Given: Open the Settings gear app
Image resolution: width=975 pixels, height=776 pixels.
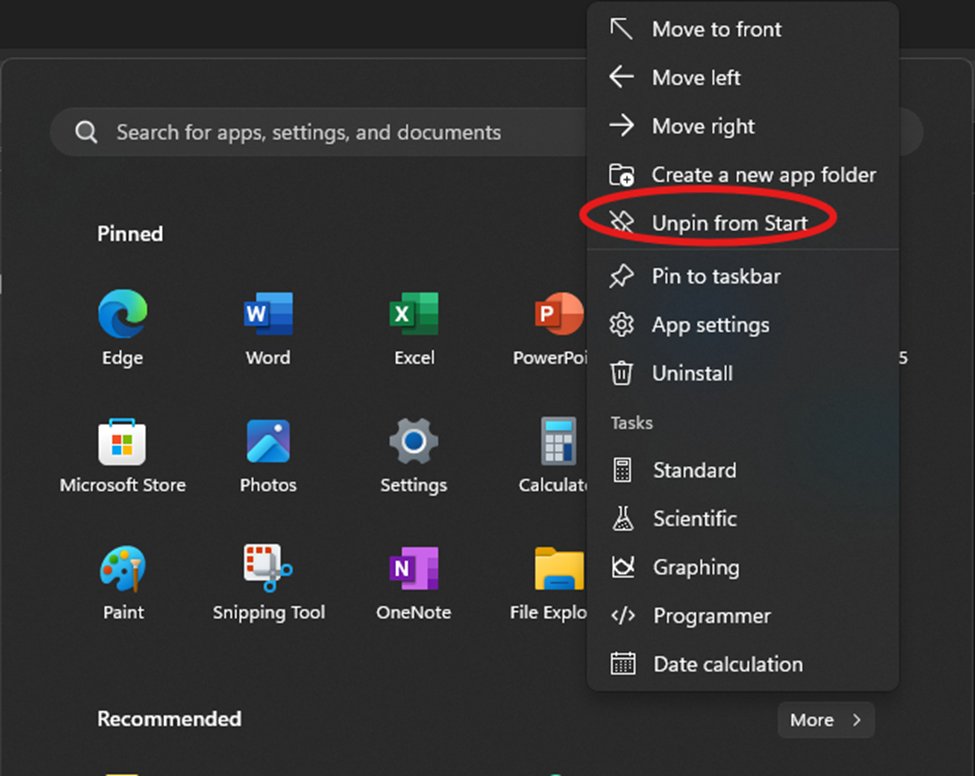Looking at the screenshot, I should (x=414, y=456).
